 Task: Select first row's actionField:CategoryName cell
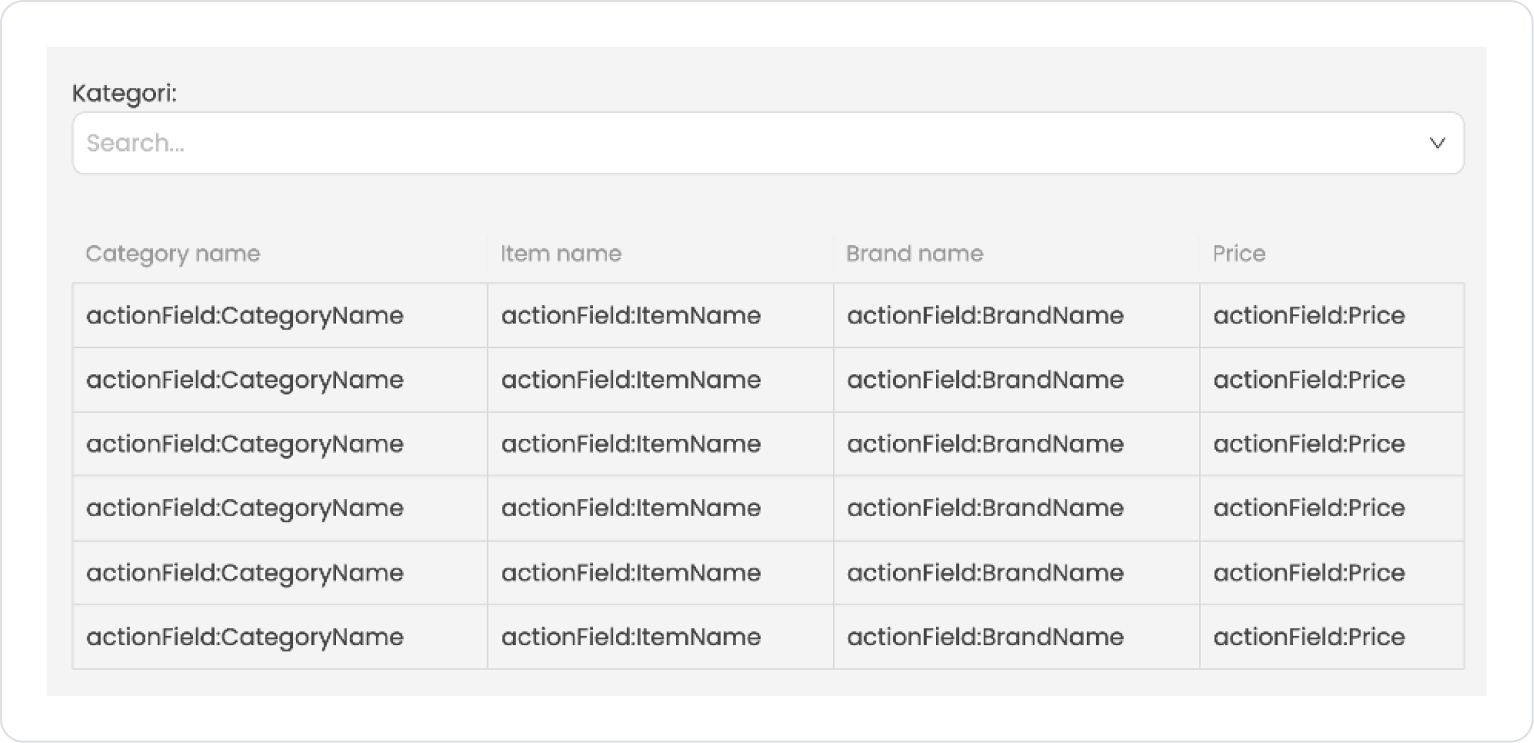245,316
